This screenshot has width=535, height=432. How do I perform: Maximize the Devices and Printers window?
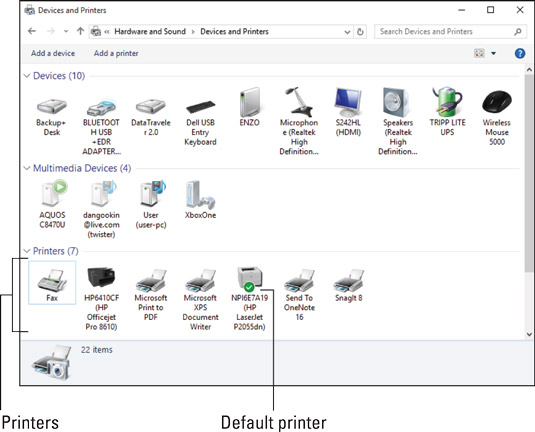click(490, 10)
